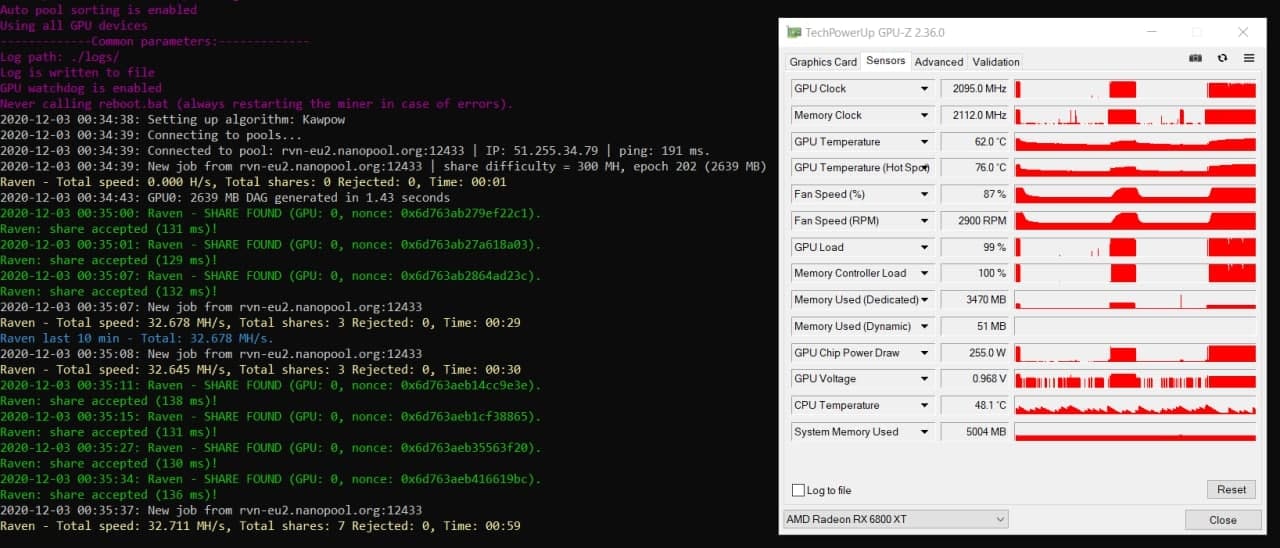The height and width of the screenshot is (548, 1280).
Task: Click the 100 % memory controller load value
Action: [x=975, y=273]
